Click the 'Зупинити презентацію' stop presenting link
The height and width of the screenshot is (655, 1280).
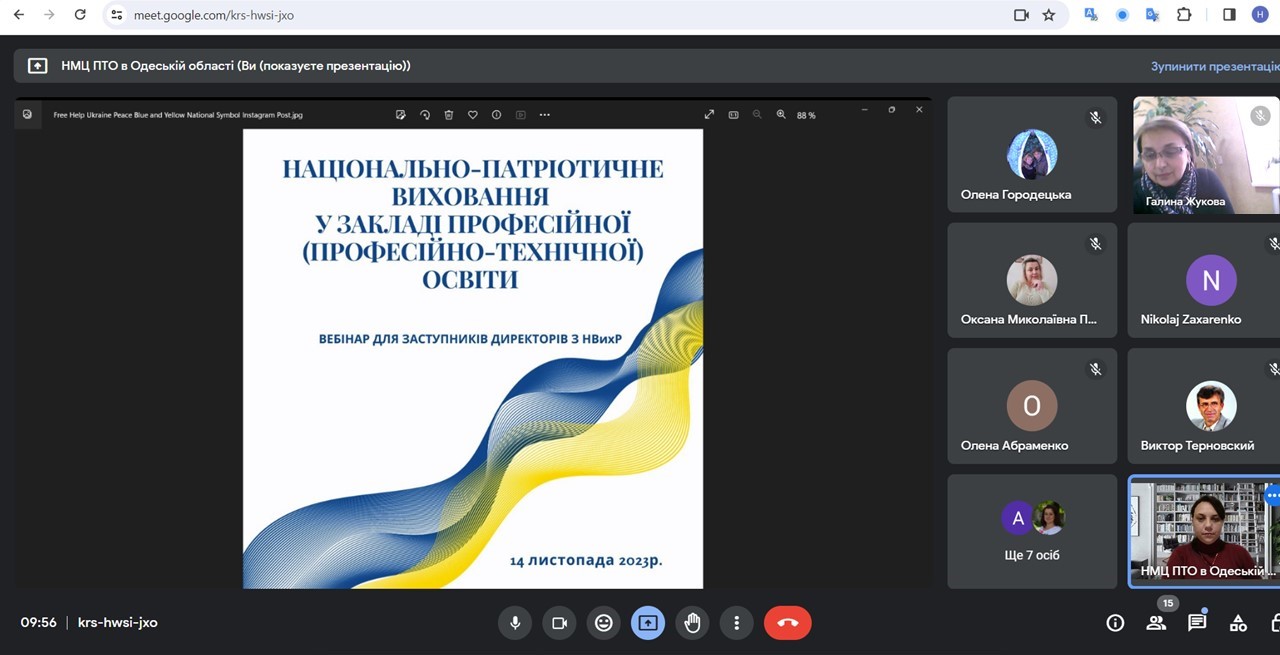1214,66
